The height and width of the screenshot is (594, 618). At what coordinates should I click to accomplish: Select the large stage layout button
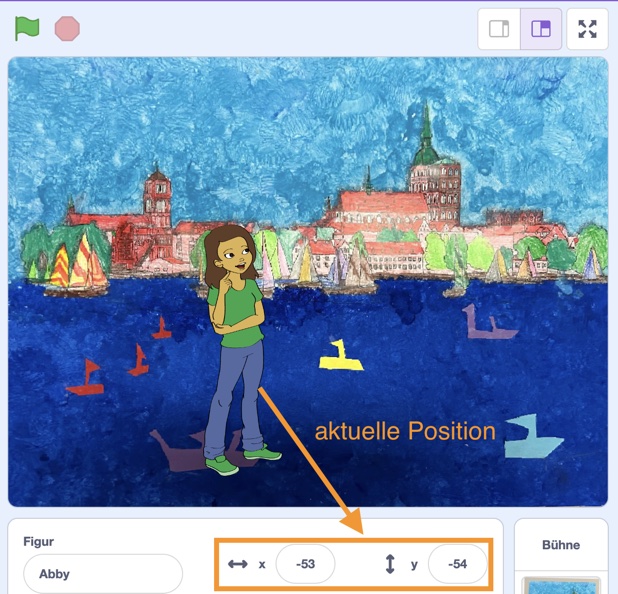(541, 29)
